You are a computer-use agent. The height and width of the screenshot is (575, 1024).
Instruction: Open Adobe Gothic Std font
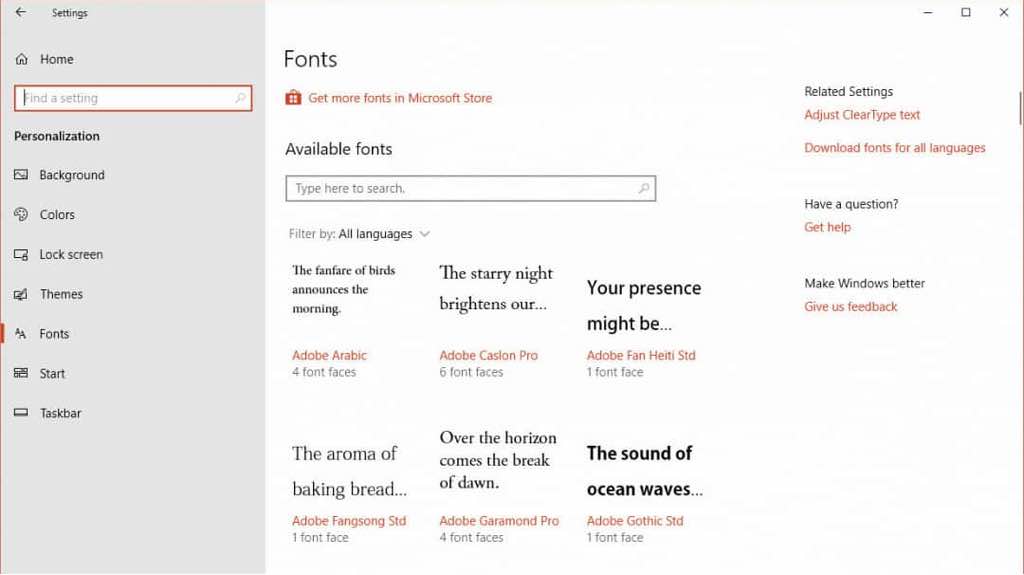pos(635,521)
